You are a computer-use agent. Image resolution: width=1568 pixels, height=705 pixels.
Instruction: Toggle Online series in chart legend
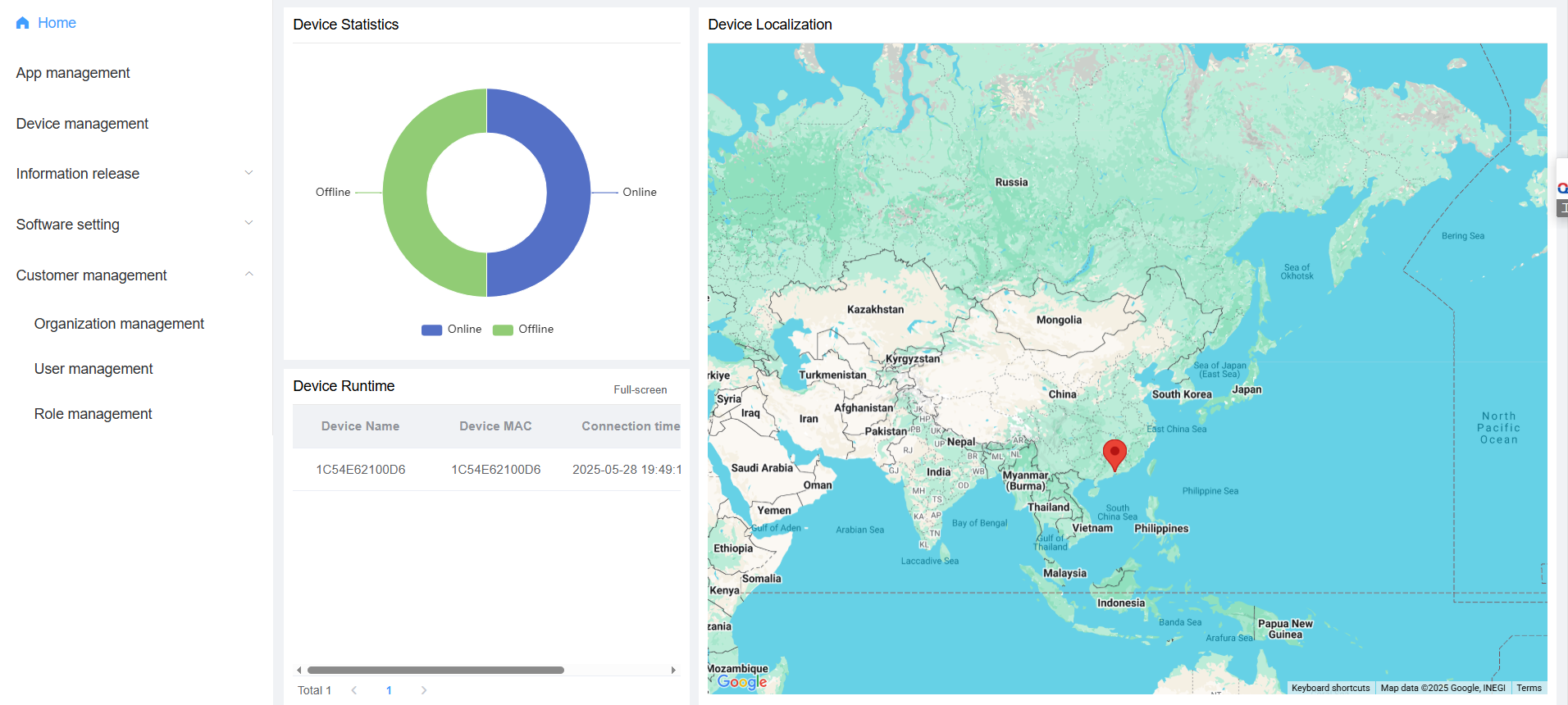pyautogui.click(x=452, y=330)
